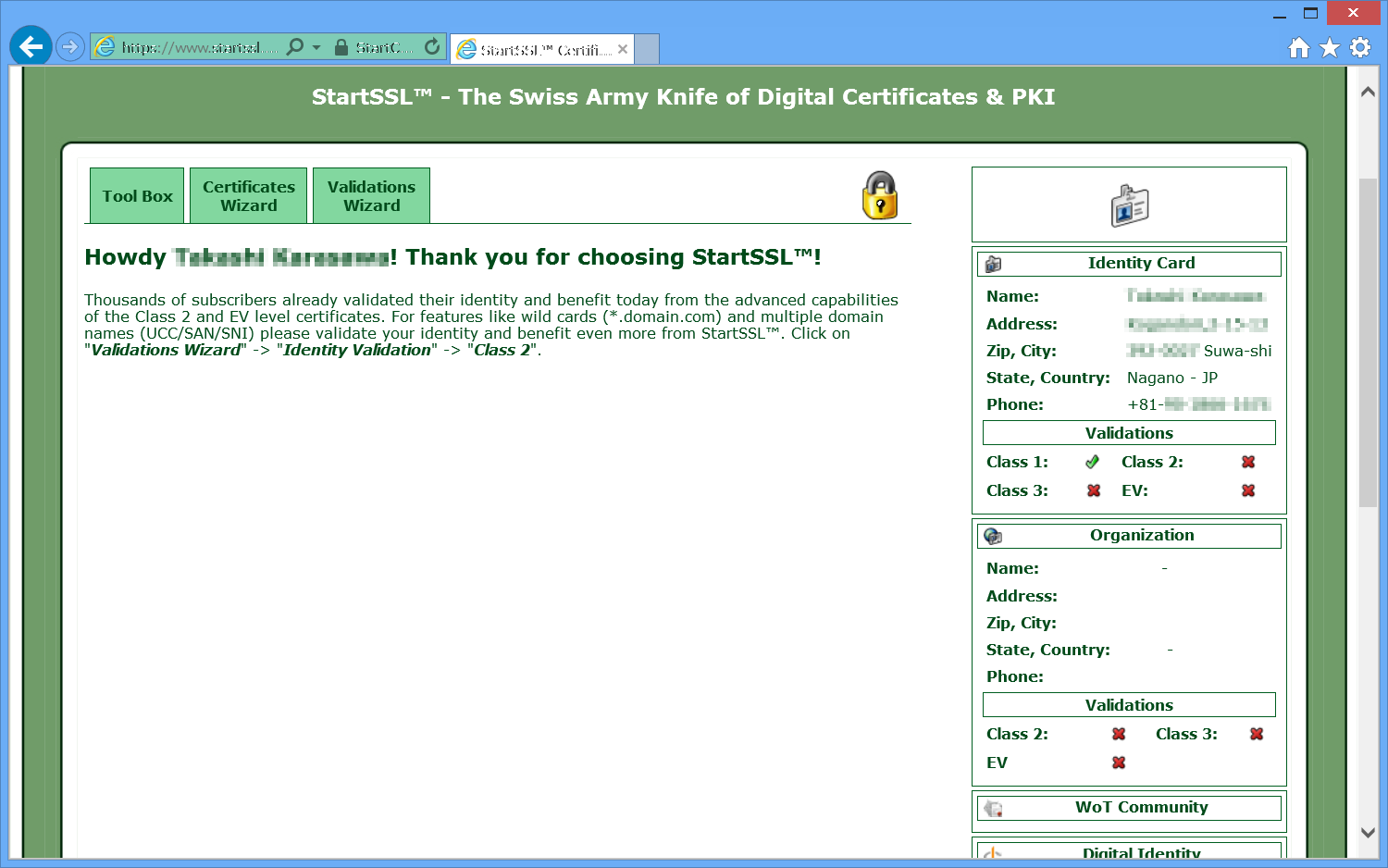Open the Tool Box tab
The image size is (1388, 868).
[137, 196]
